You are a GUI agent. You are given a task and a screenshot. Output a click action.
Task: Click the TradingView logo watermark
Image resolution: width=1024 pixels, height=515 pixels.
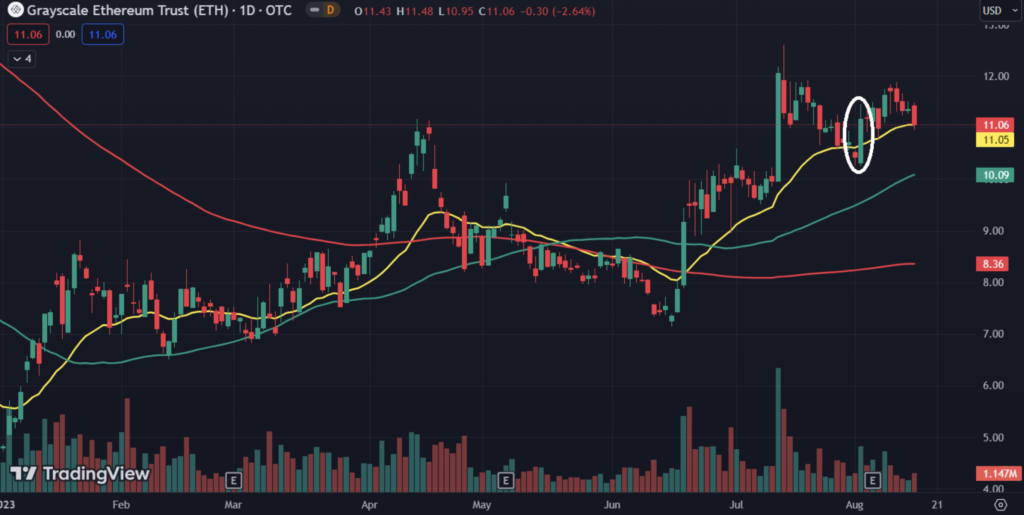(x=80, y=473)
